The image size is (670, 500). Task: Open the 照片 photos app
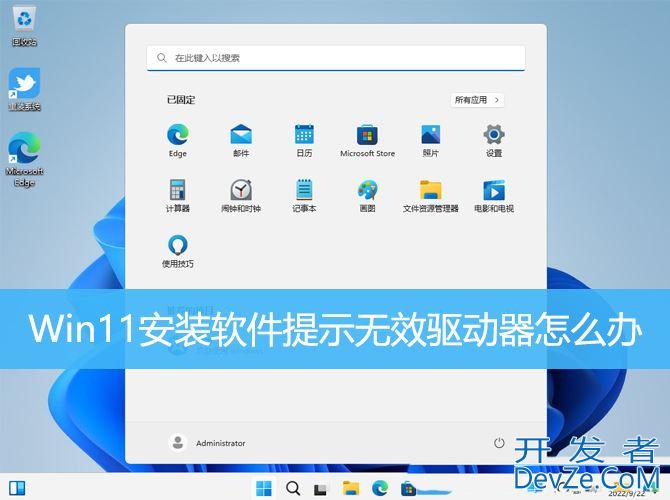click(x=430, y=141)
